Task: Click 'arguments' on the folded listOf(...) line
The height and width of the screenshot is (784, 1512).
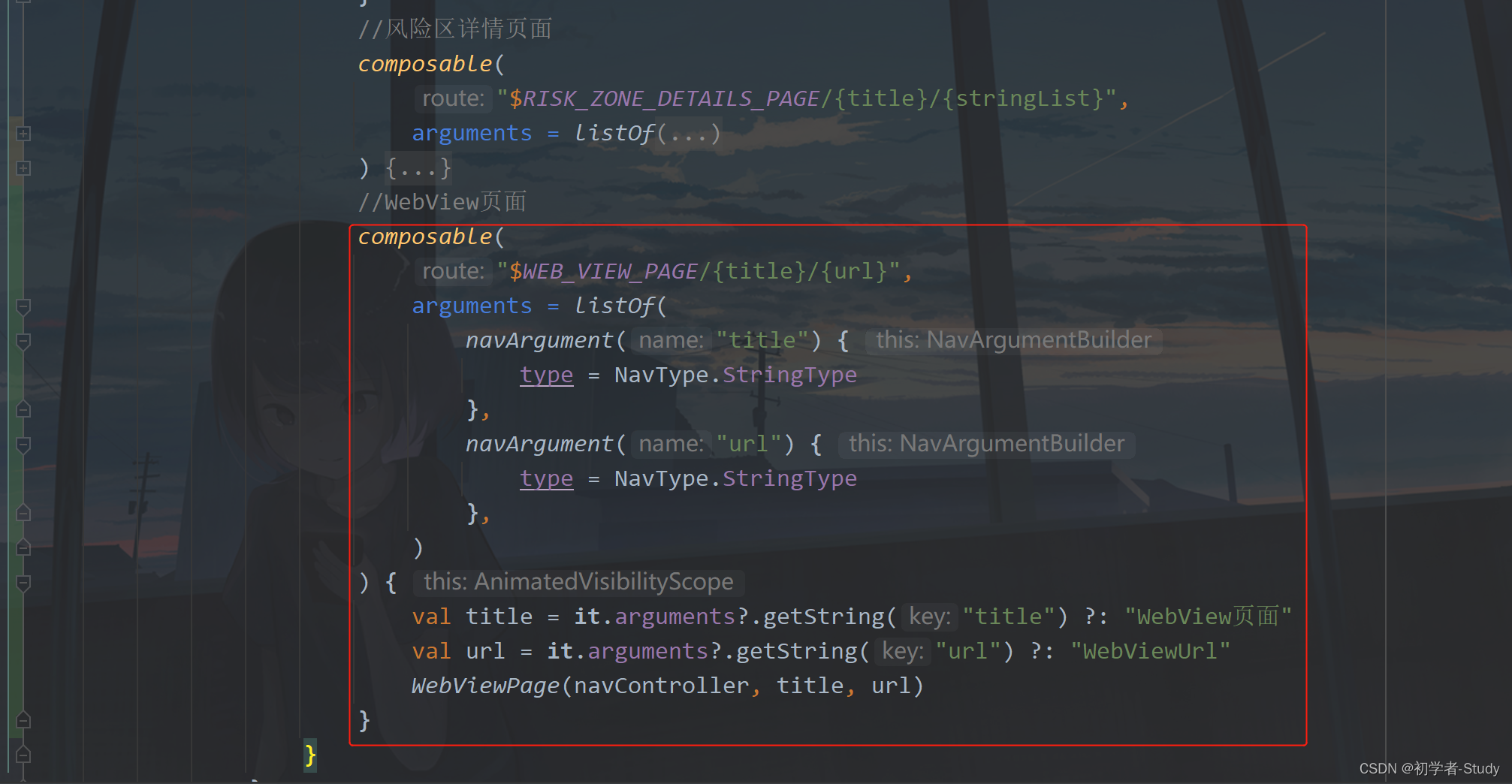Action: pyautogui.click(x=472, y=134)
